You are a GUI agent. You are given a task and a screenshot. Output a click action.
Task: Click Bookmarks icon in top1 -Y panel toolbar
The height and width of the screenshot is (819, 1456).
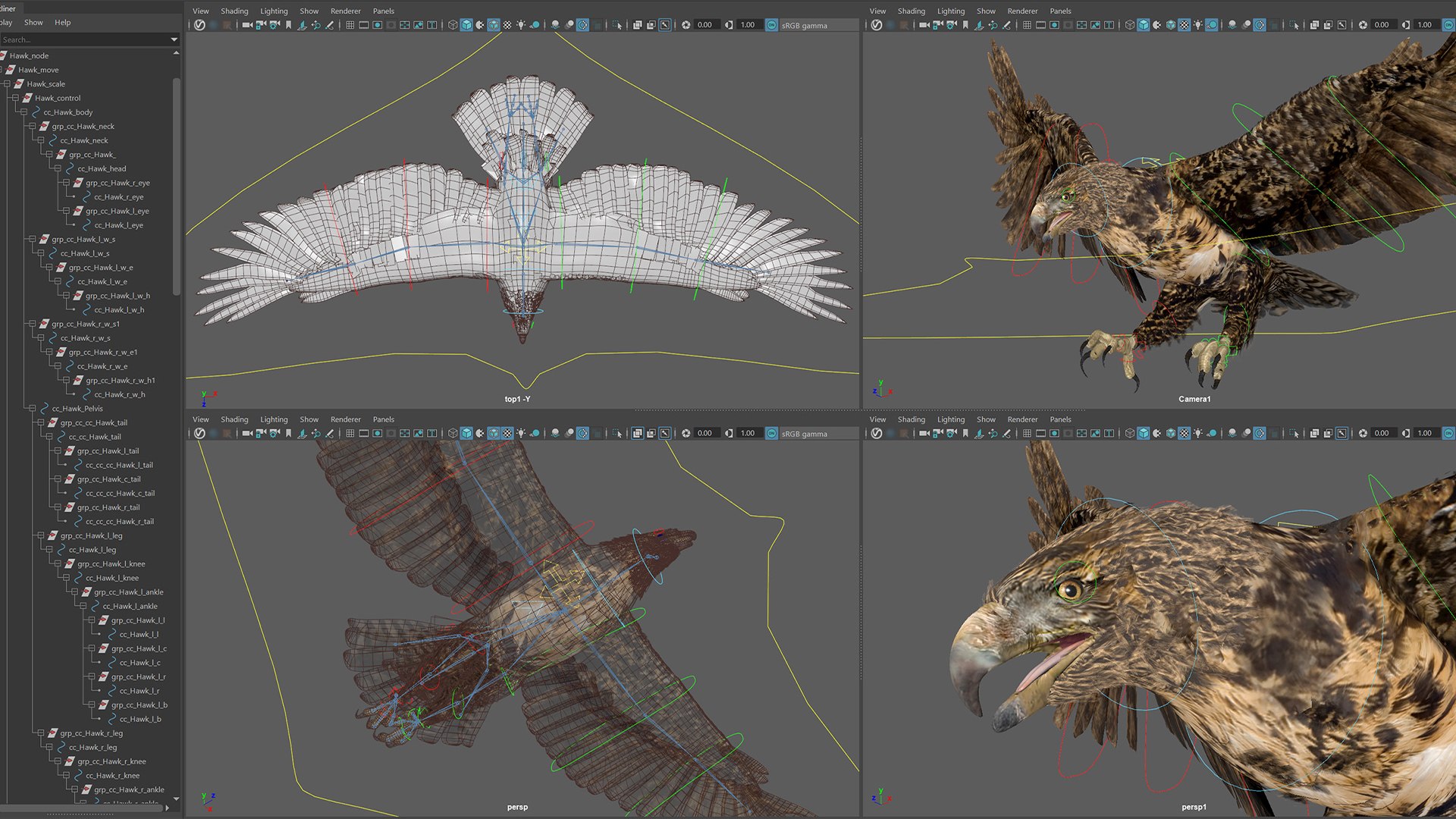[x=288, y=25]
